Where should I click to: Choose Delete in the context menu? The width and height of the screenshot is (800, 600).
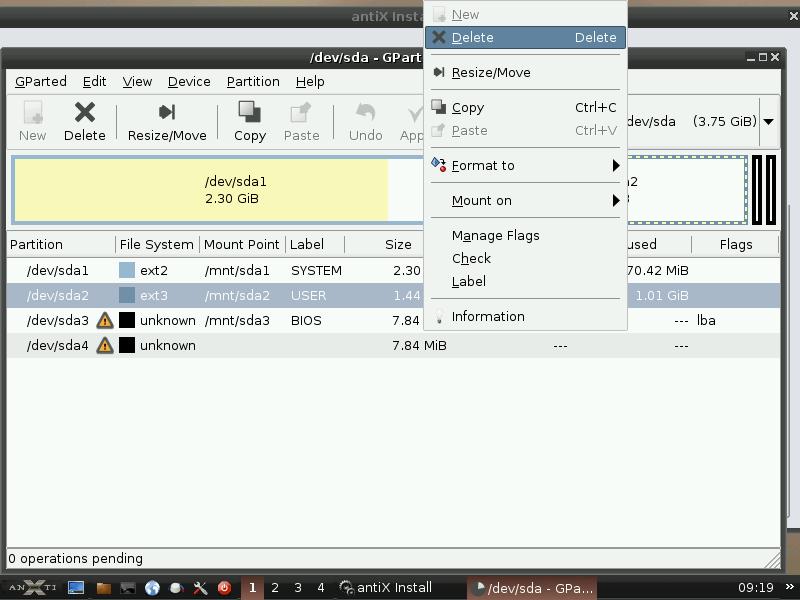pyautogui.click(x=525, y=38)
